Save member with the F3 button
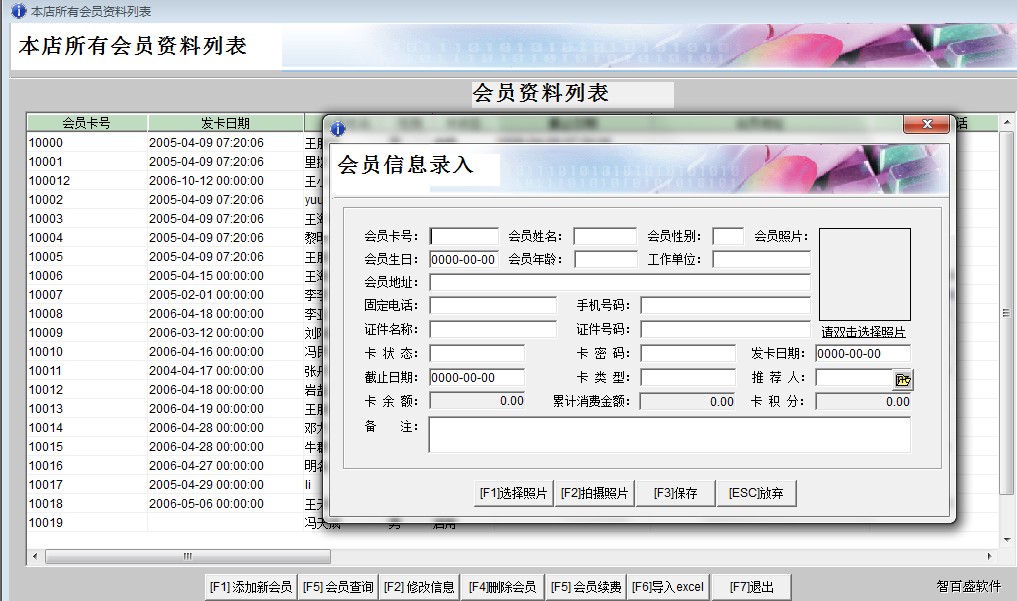Viewport: 1017px width, 601px height. (x=675, y=493)
